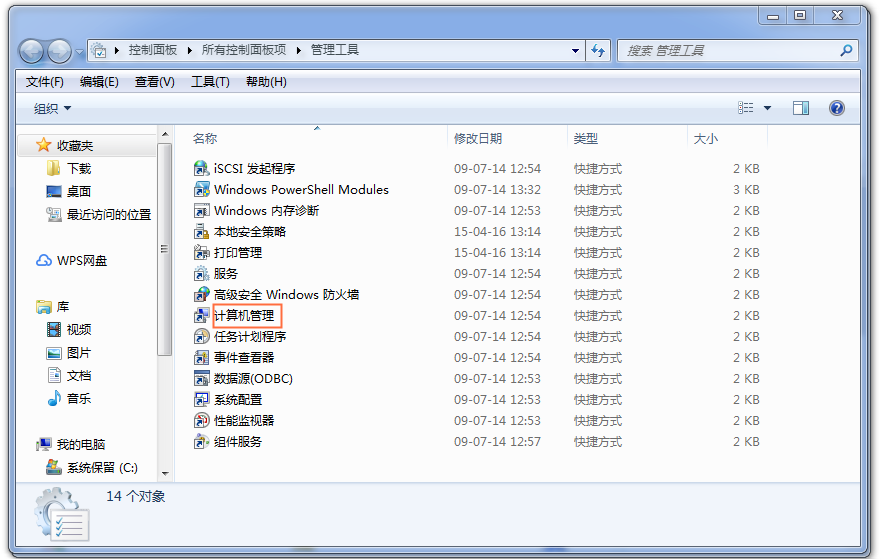Click the navigation pane scrollbar thumb

tap(164, 249)
